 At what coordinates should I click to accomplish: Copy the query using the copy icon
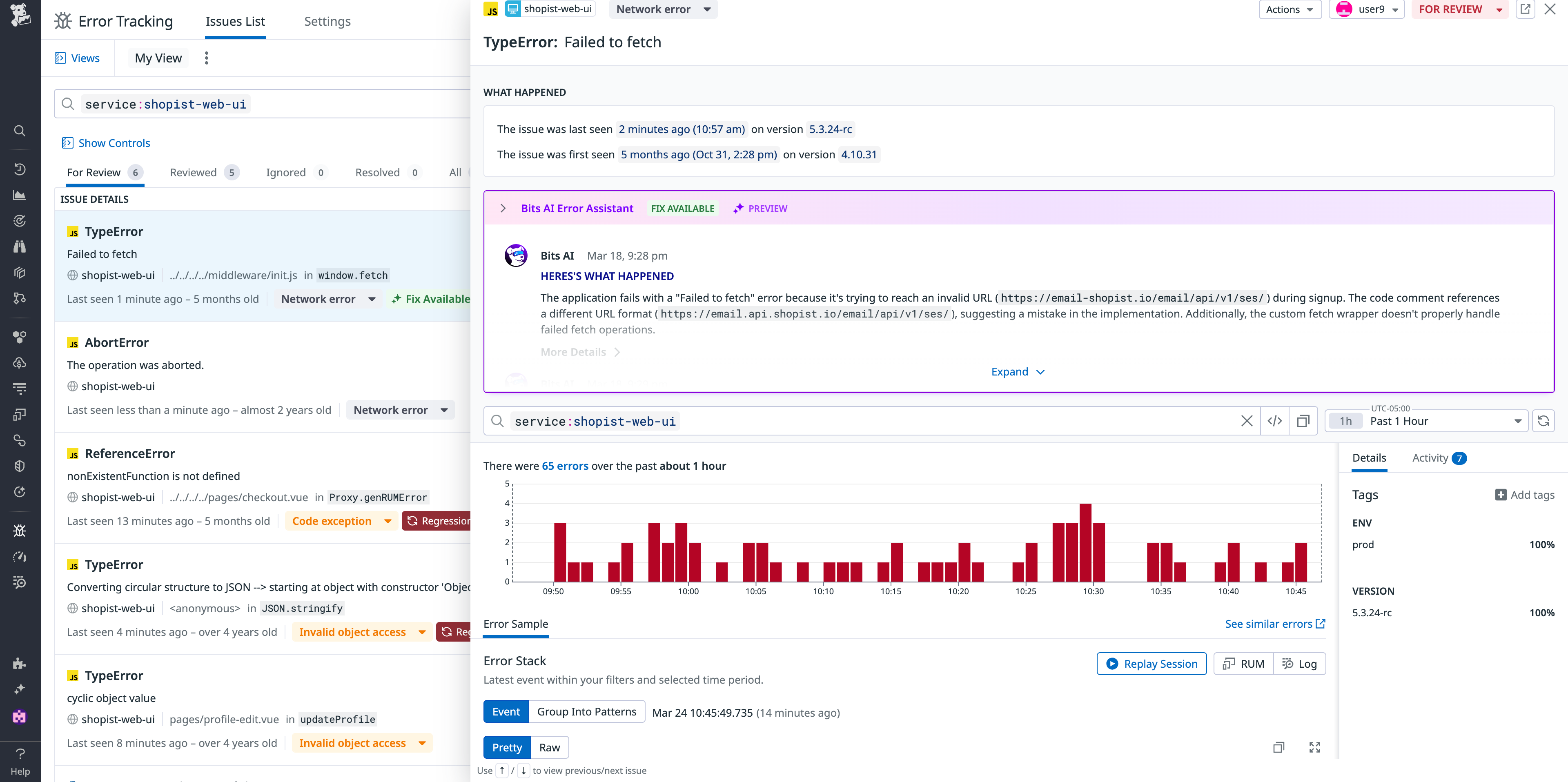(x=1303, y=420)
